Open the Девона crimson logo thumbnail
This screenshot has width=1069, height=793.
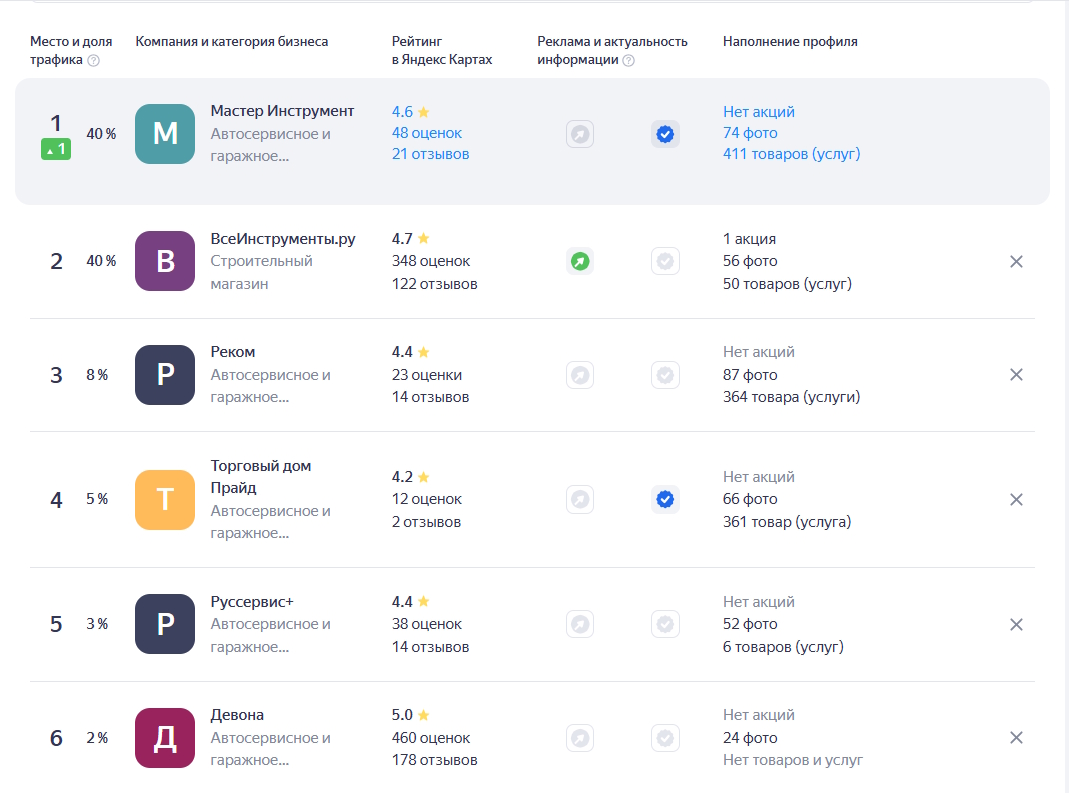(165, 738)
